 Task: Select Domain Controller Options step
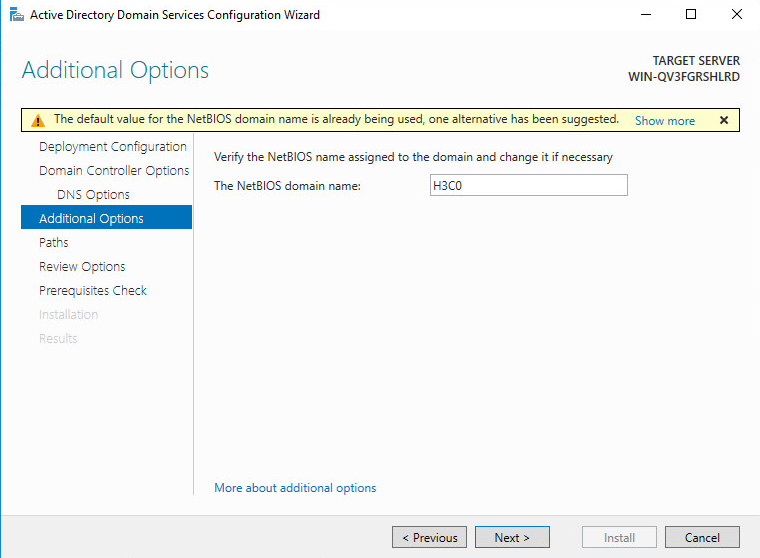click(114, 171)
